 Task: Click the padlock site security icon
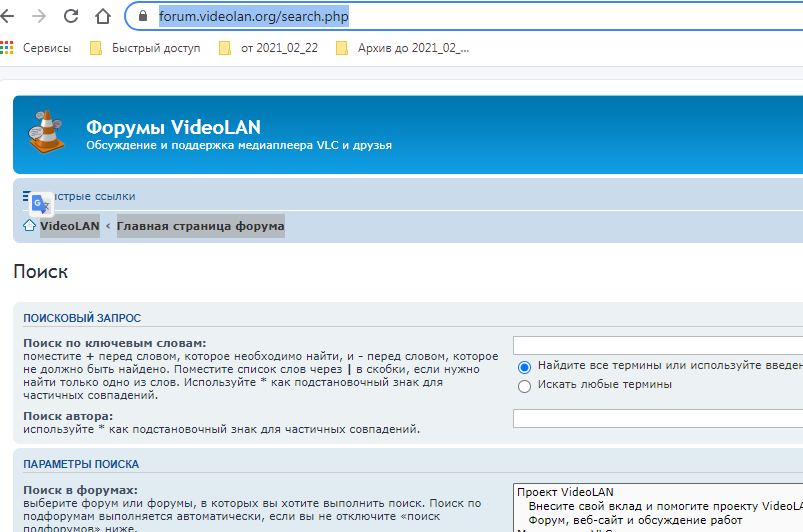pyautogui.click(x=143, y=16)
